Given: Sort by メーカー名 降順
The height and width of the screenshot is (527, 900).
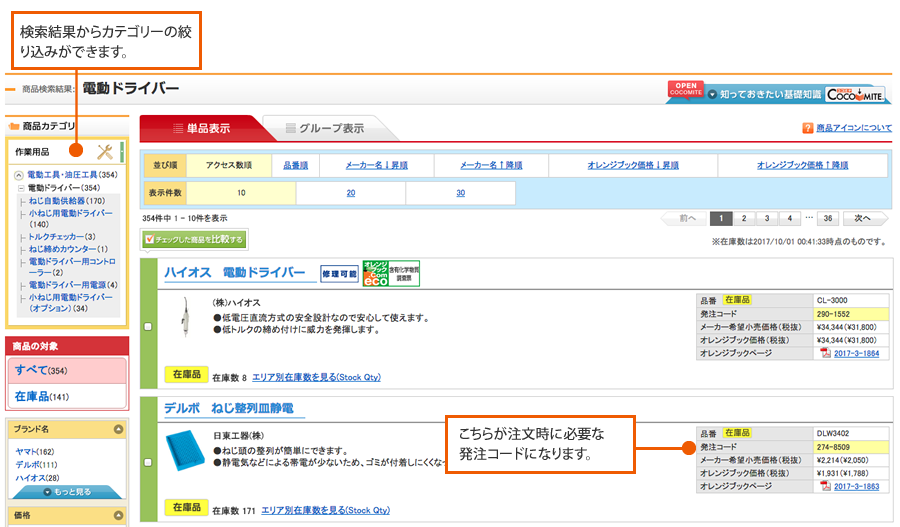Looking at the screenshot, I should 491,165.
